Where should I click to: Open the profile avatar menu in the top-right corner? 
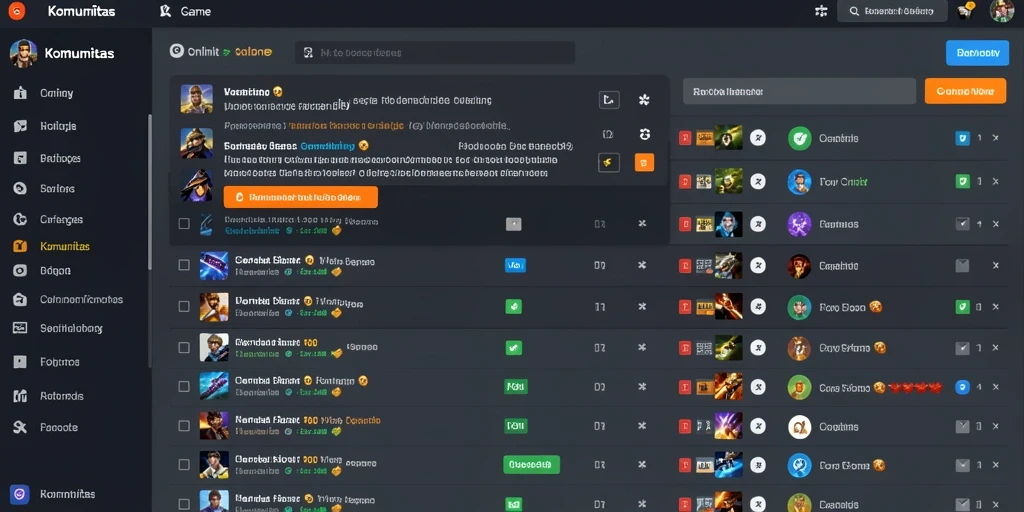click(x=1002, y=11)
